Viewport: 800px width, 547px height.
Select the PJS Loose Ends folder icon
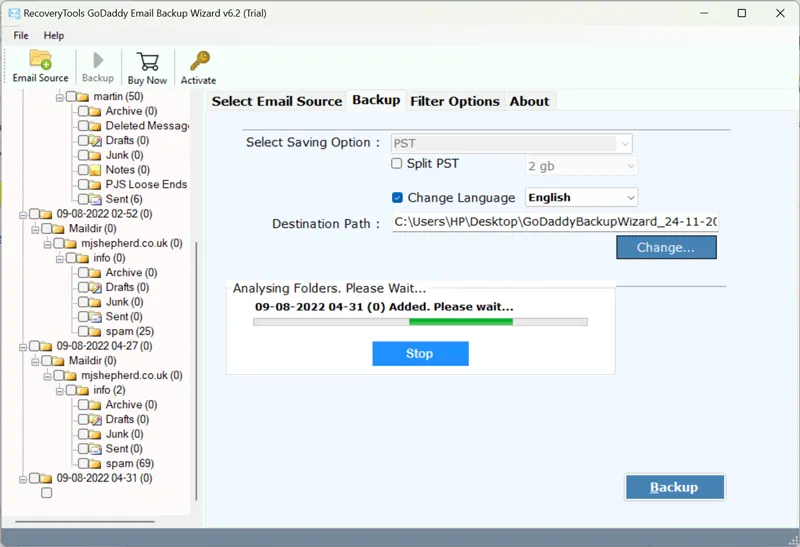point(96,185)
